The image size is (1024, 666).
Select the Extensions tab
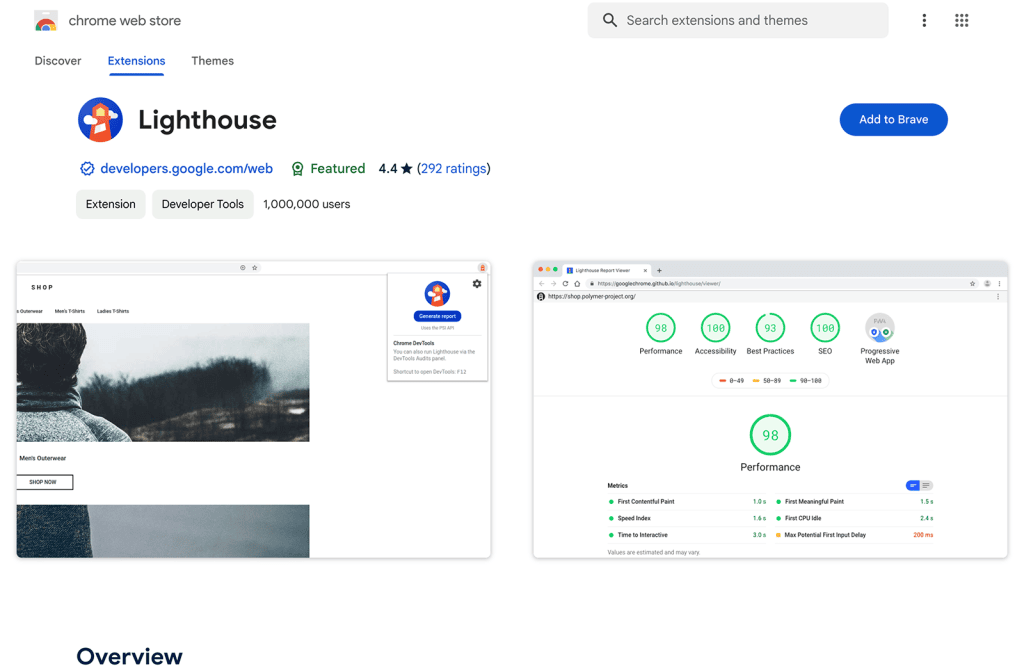[136, 61]
